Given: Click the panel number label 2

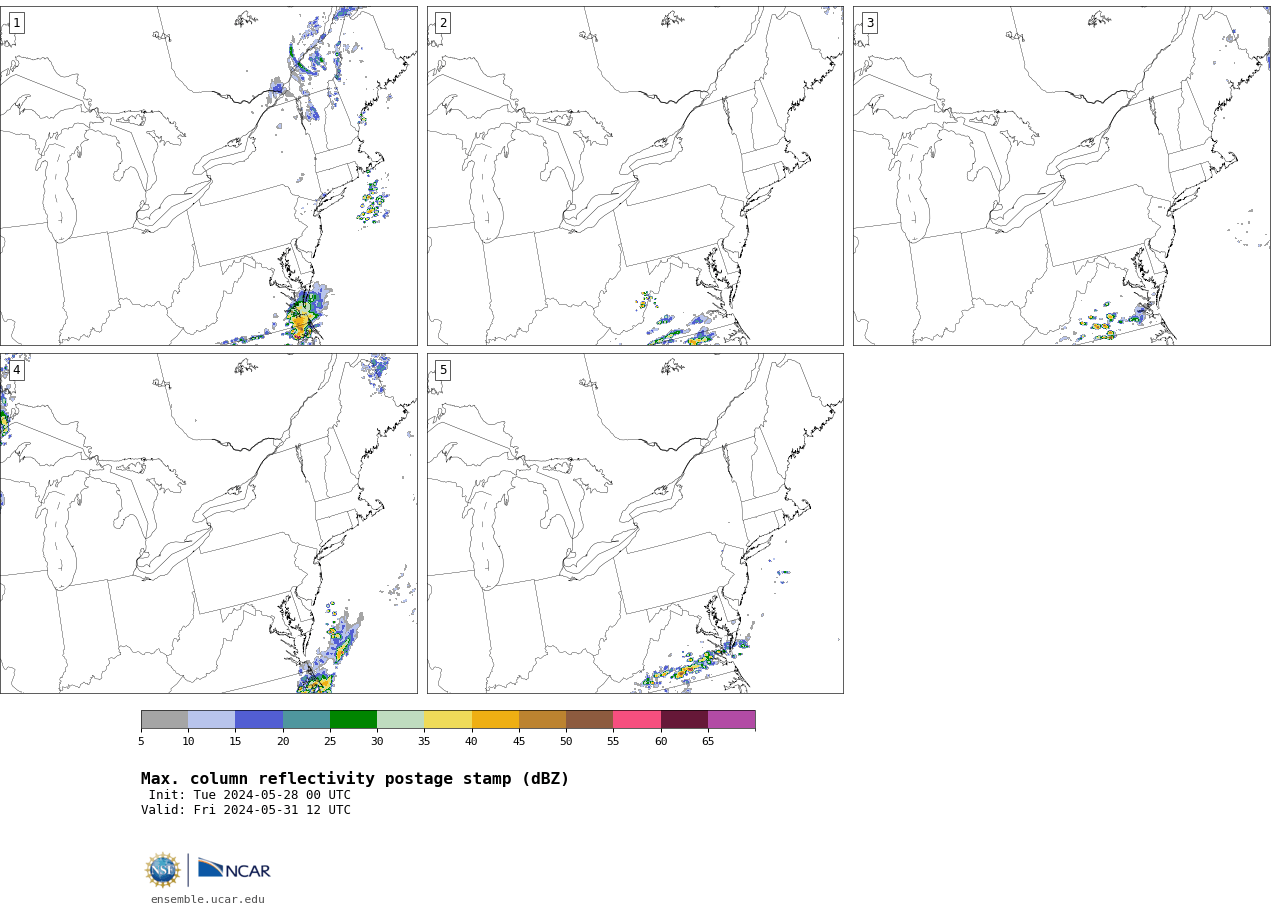Looking at the screenshot, I should (443, 23).
